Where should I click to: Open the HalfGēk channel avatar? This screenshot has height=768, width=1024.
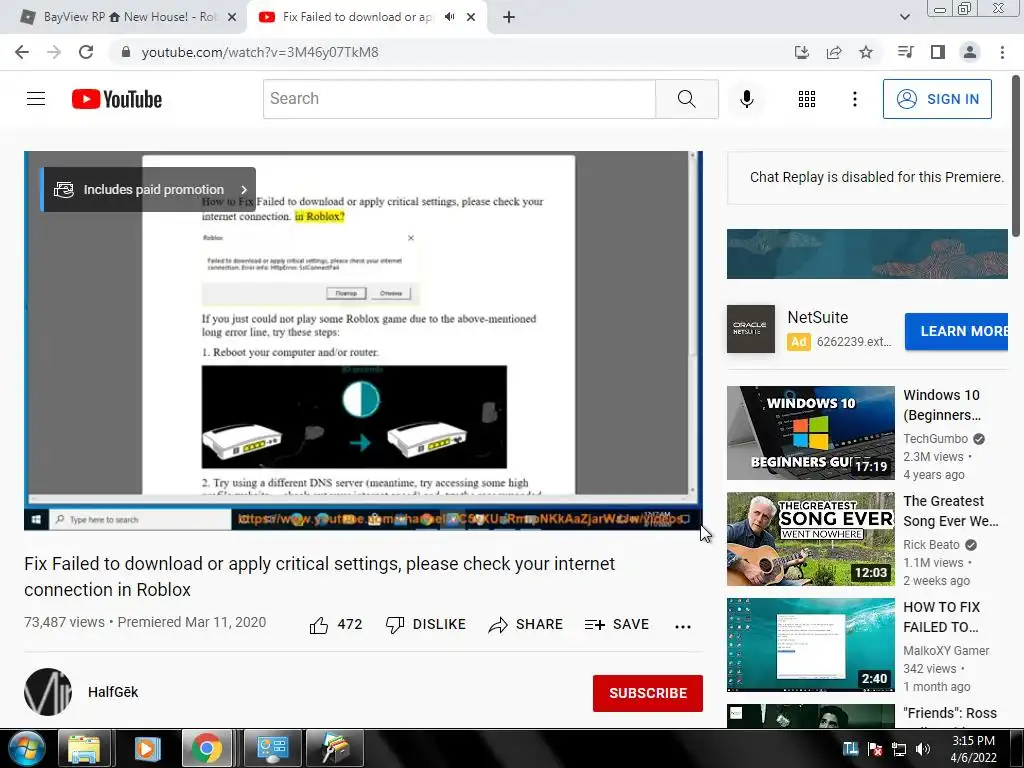48,692
